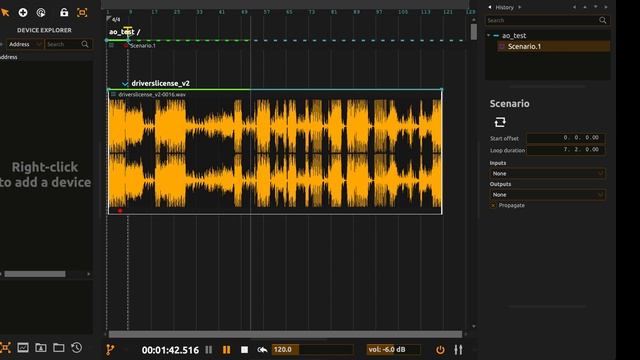Adjust the 120.0 tempo slider

312,349
